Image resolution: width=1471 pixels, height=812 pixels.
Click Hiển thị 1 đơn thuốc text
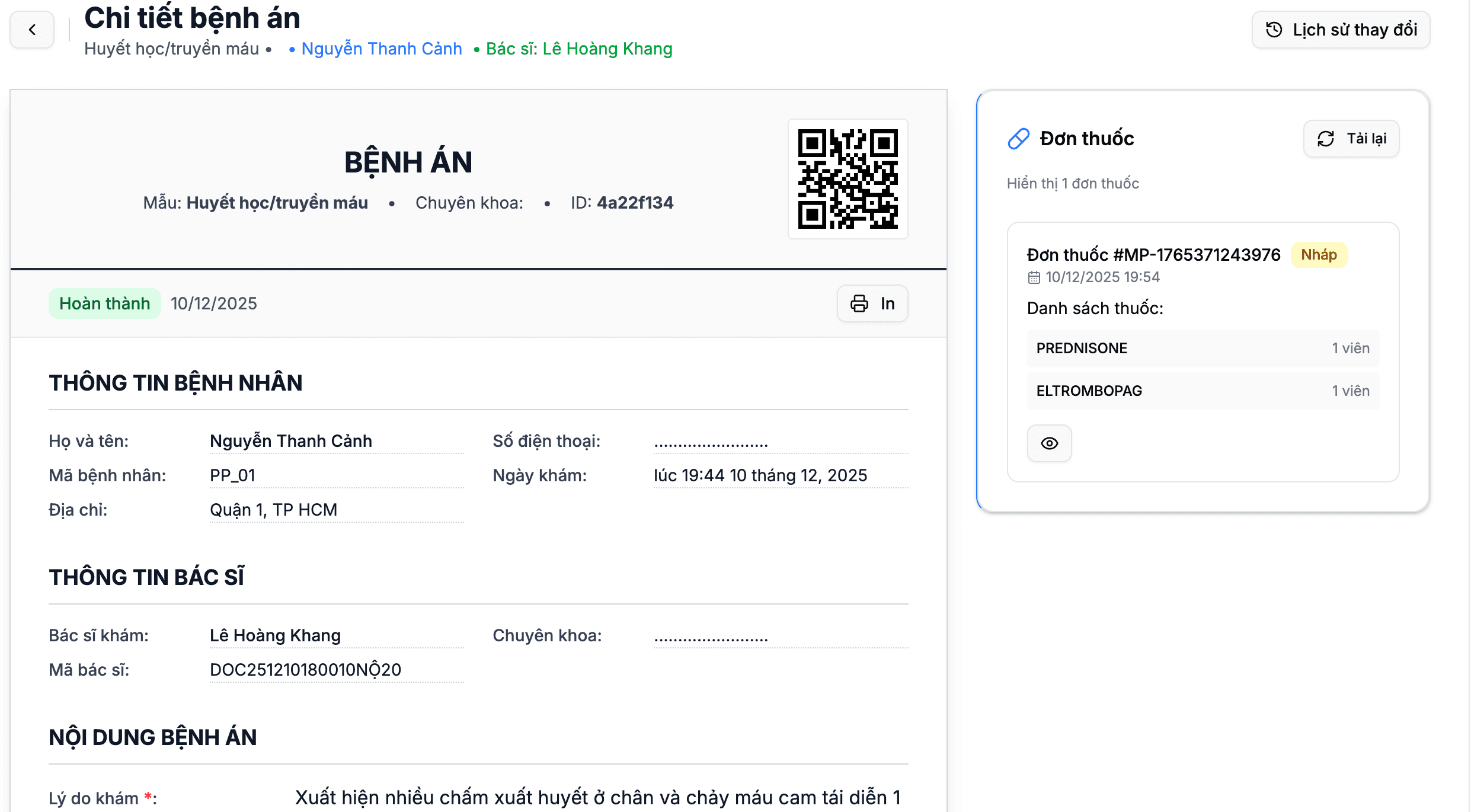click(1073, 184)
